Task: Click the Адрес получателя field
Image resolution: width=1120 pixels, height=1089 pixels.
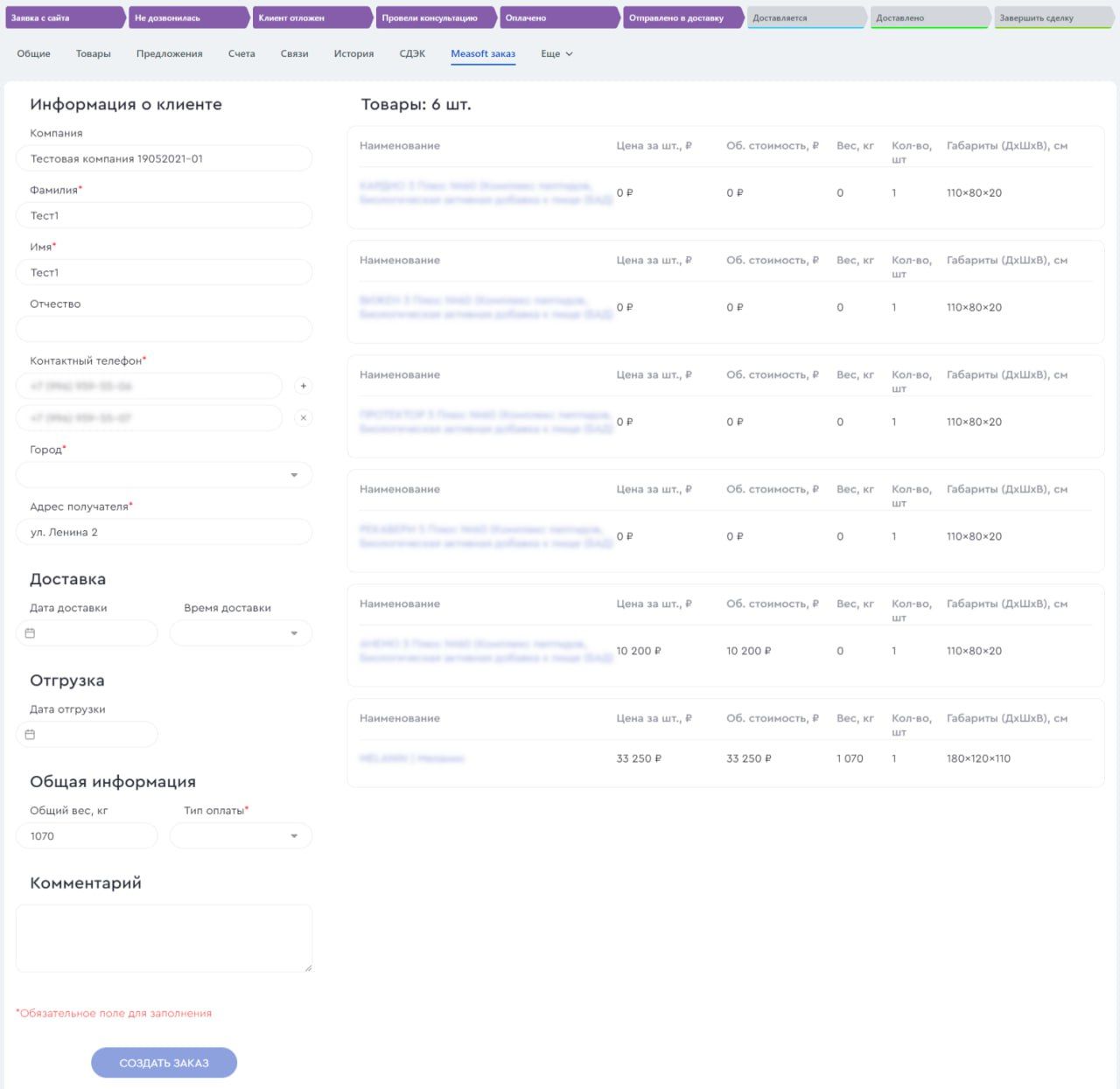Action: point(164,532)
